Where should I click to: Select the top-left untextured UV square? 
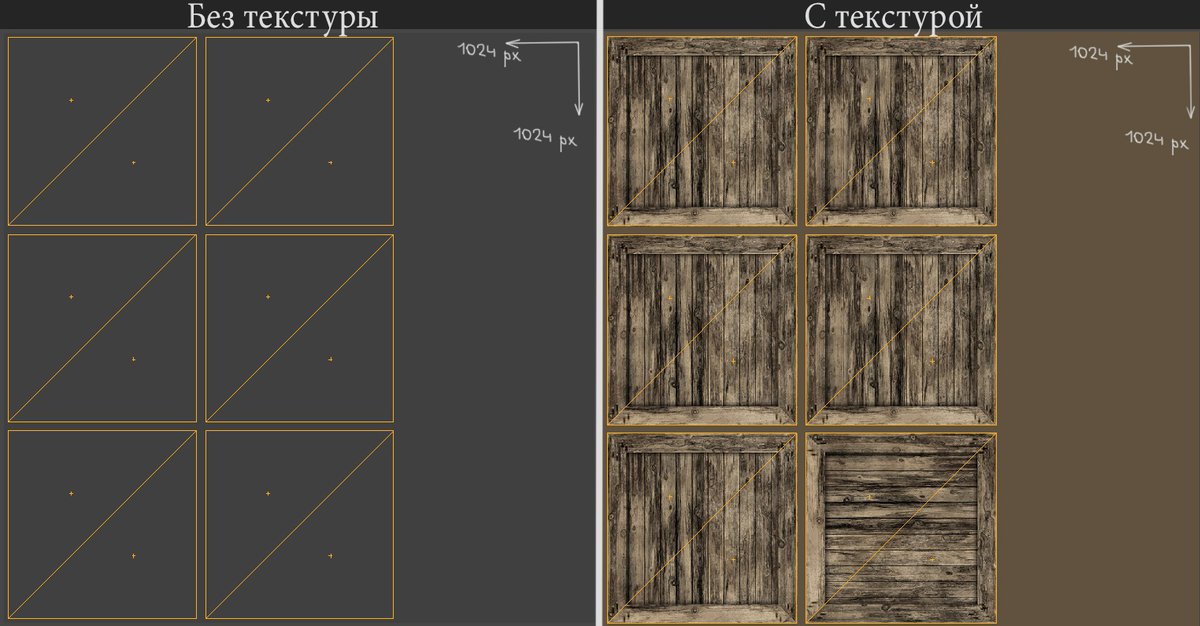102,131
